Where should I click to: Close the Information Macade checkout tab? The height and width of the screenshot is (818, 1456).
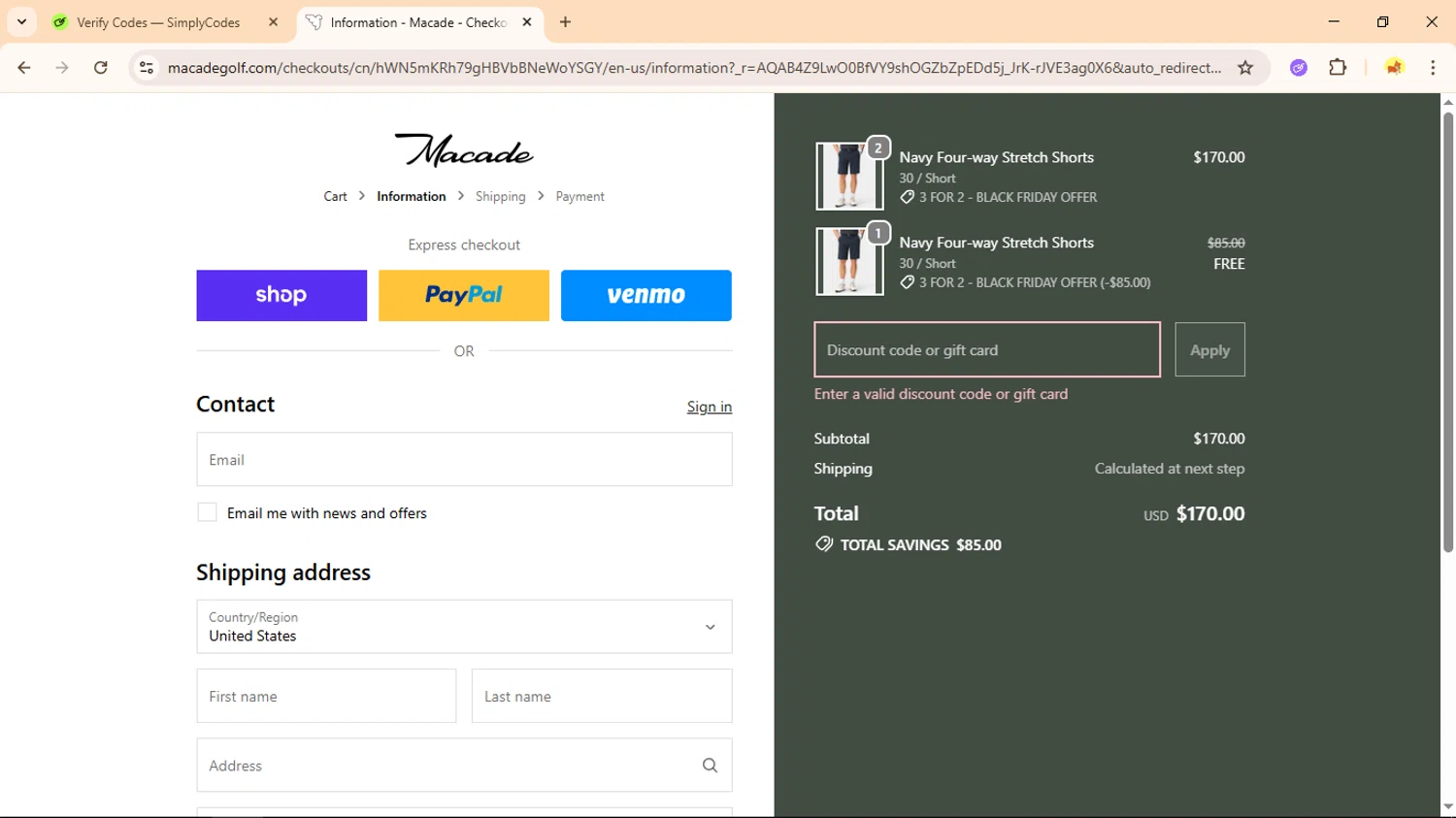[527, 21]
